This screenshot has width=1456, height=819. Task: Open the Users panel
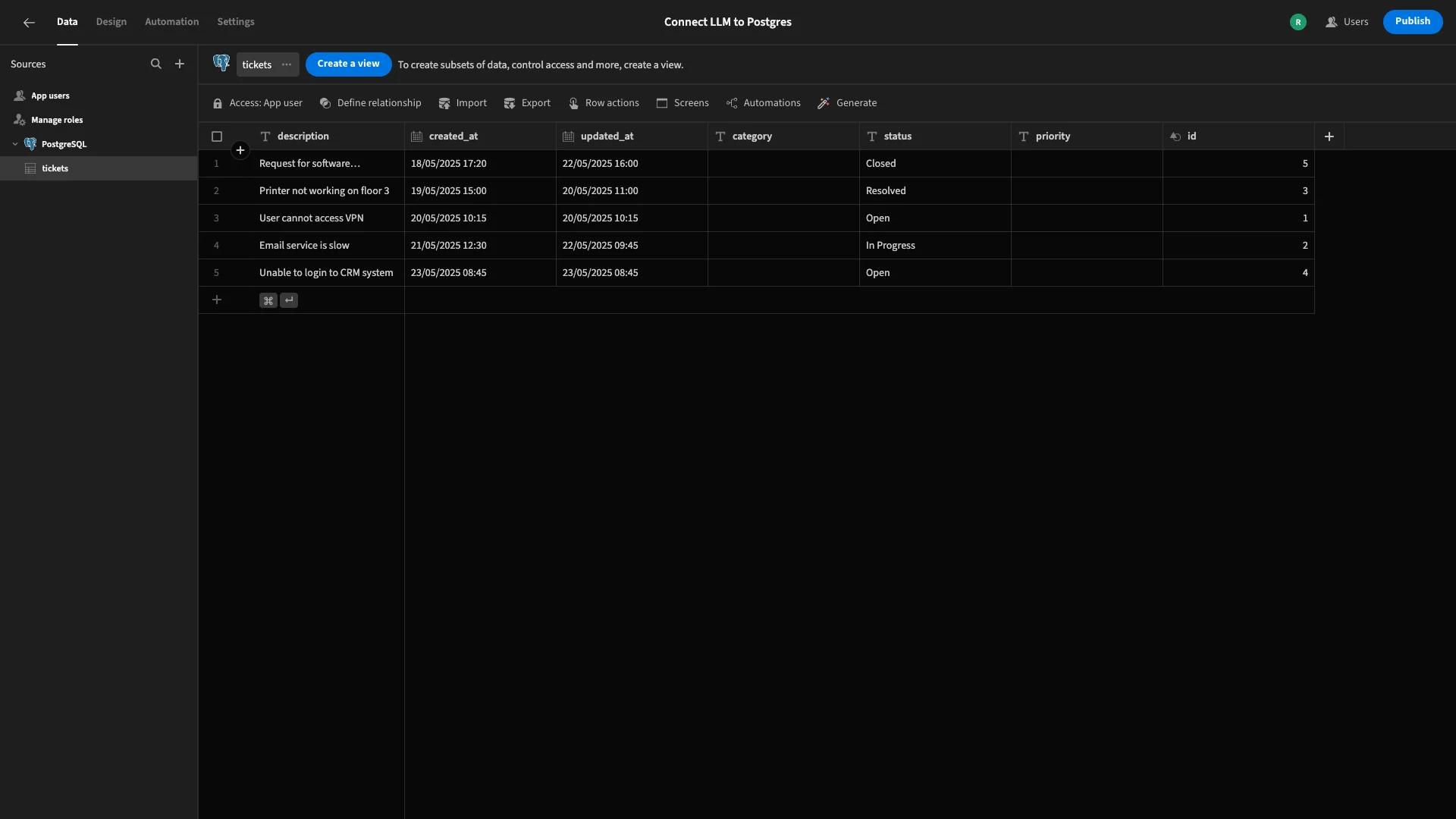1347,22
